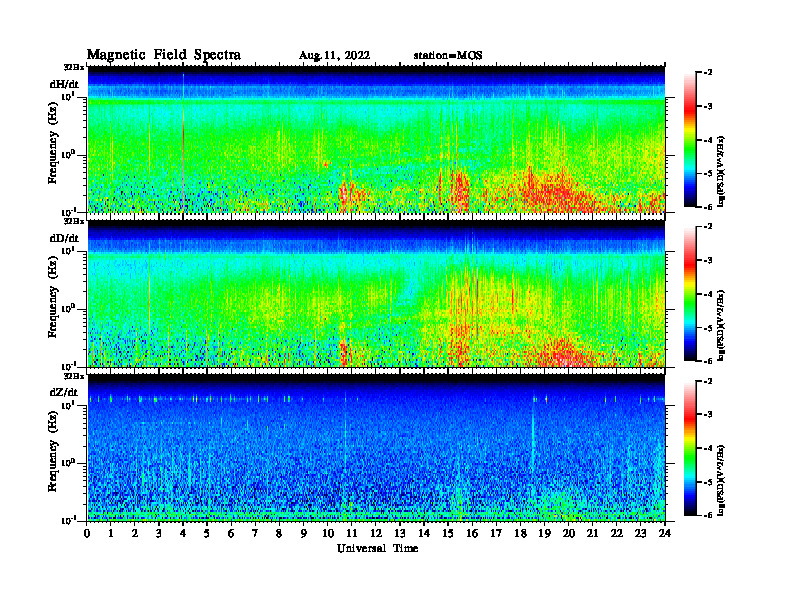
Task: Click the hour 11 tick label
Action: pyautogui.click(x=352, y=534)
